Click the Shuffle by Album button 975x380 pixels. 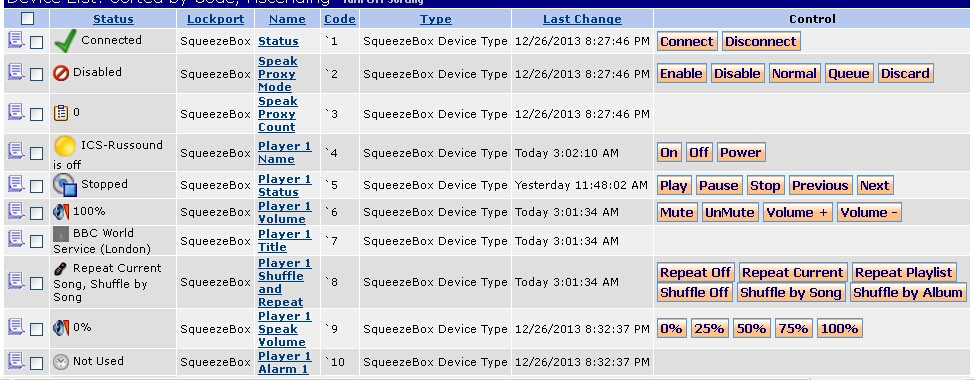point(908,292)
